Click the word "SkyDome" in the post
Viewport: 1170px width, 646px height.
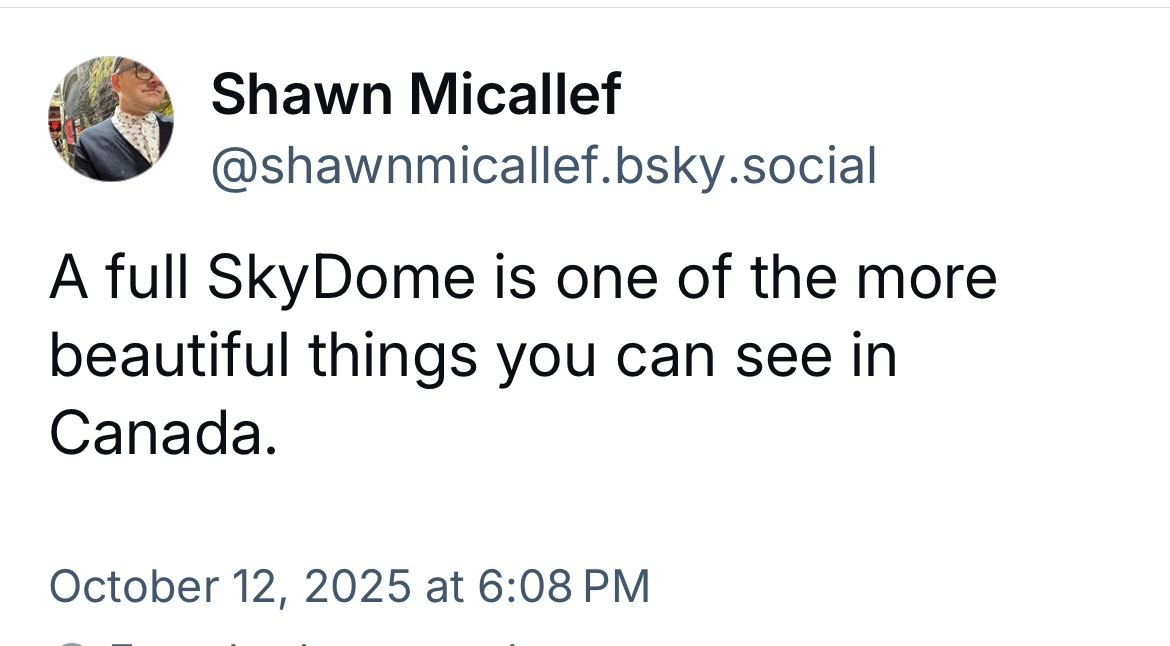(x=341, y=279)
